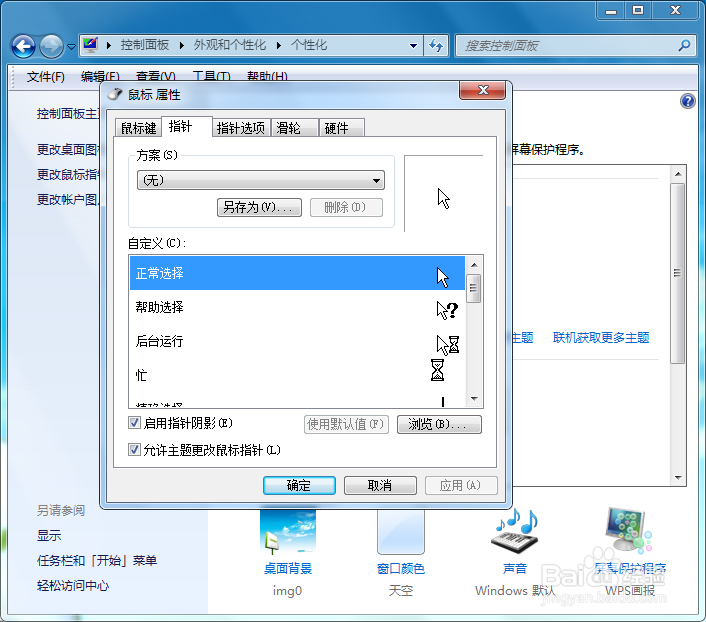
Task: Click the 应用(A) button
Action: point(461,486)
